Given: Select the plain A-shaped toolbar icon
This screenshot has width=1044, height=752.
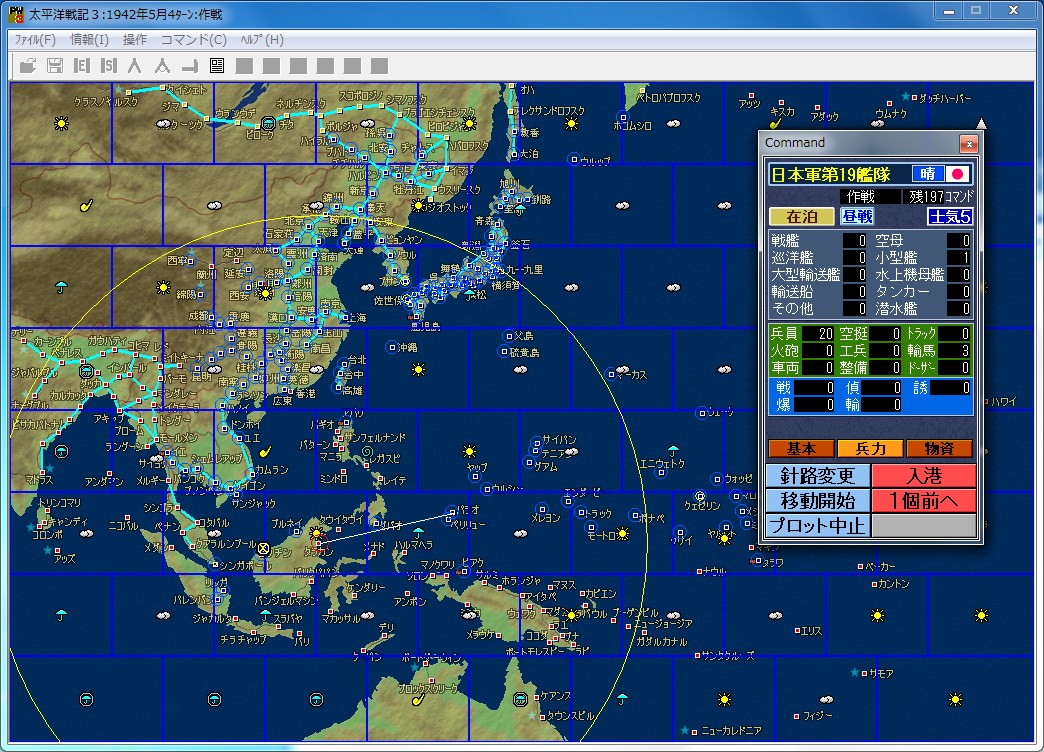Looking at the screenshot, I should (x=135, y=65).
